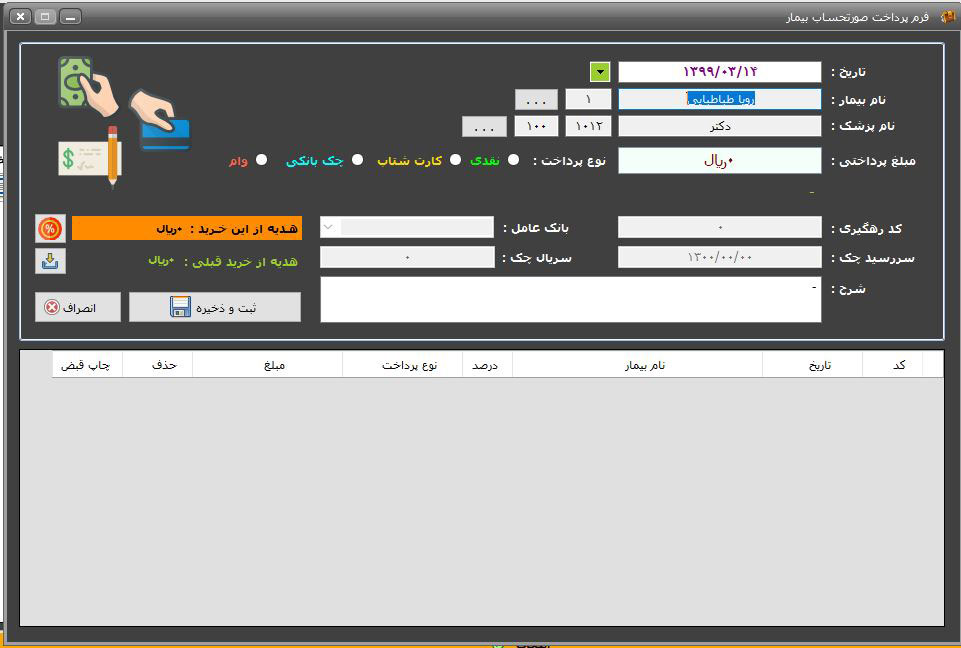Image resolution: width=961 pixels, height=648 pixels.
Task: Click the شرح description text area
Action: click(571, 300)
